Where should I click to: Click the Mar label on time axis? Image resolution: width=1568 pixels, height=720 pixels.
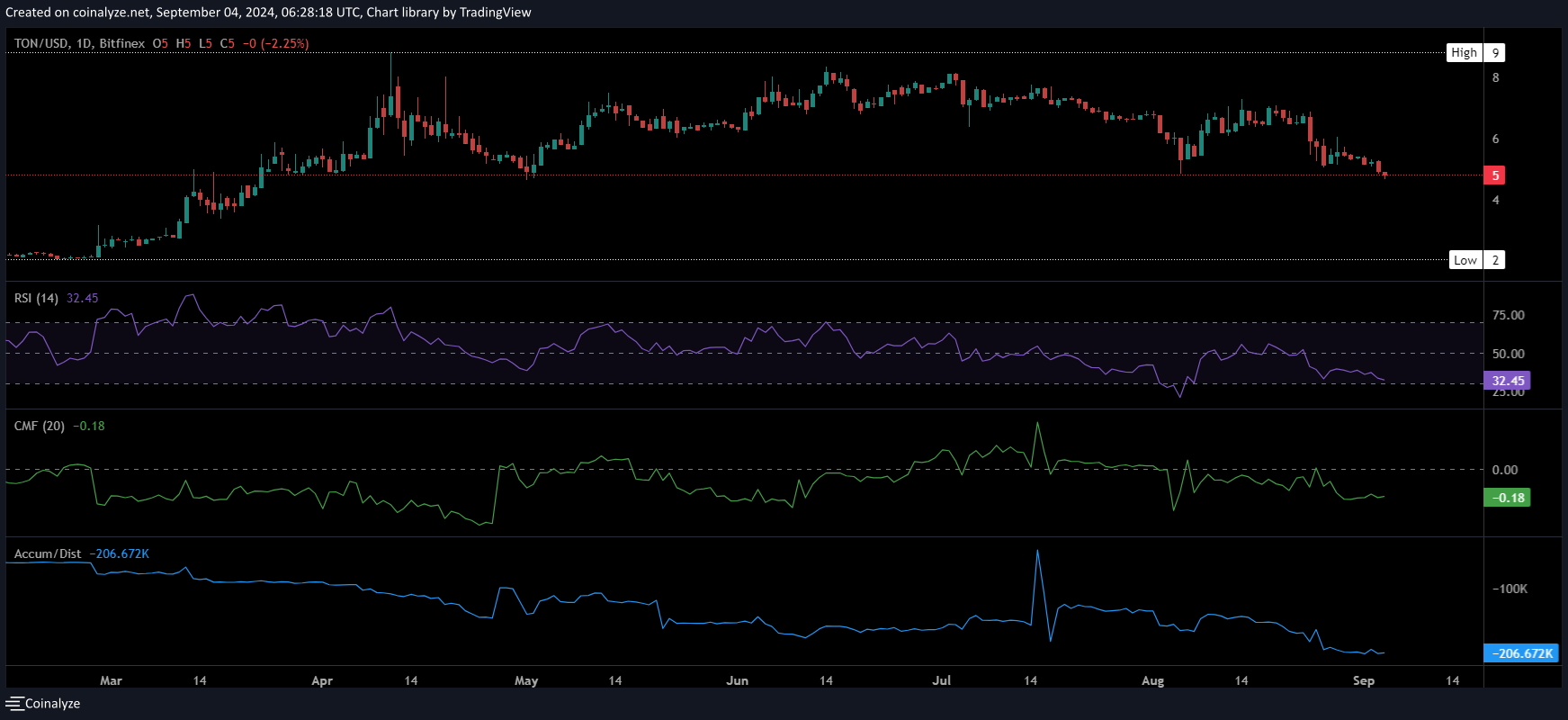[x=111, y=680]
